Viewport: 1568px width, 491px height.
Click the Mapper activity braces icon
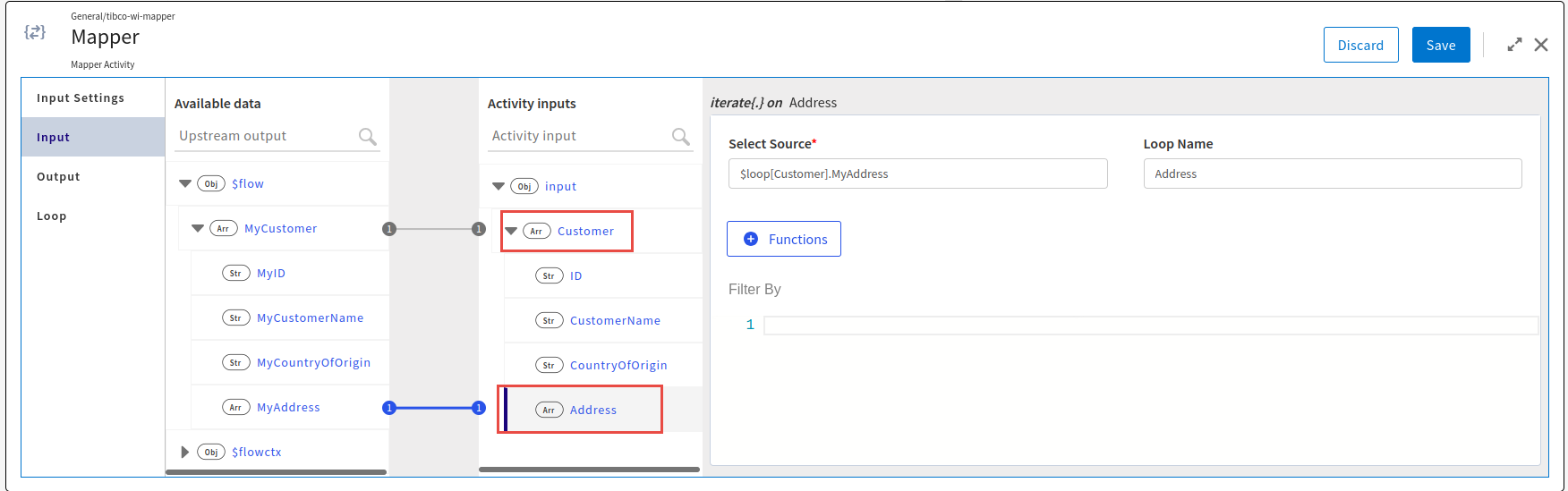pos(35,32)
